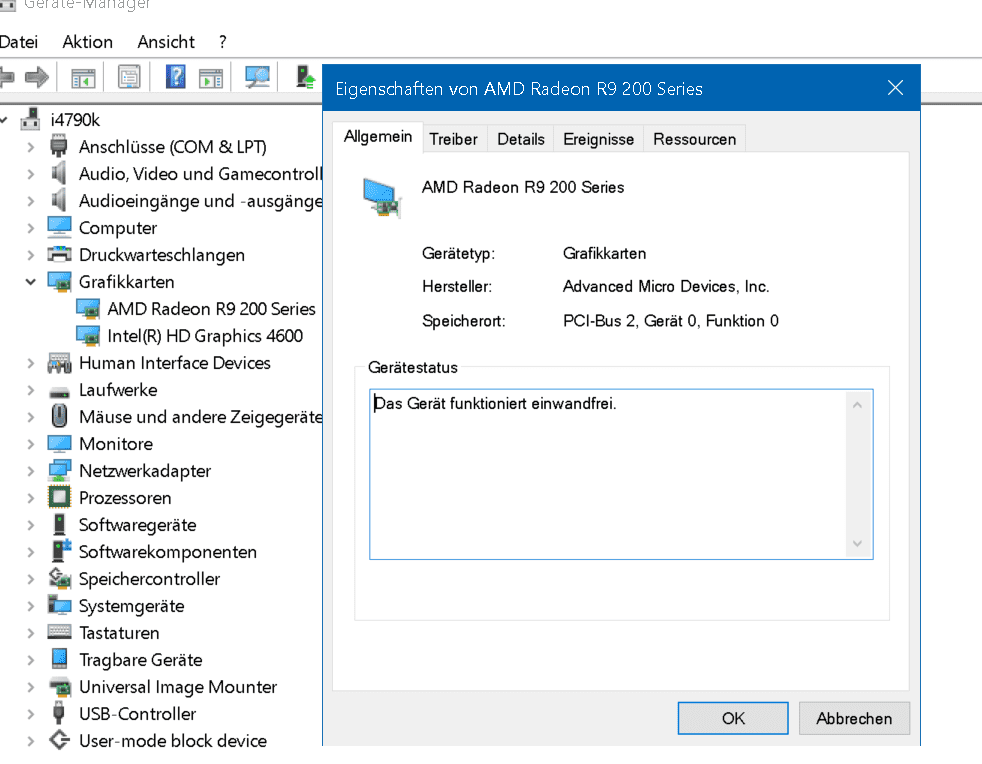Click the Netzwerkadapter network icon
The image size is (982, 764).
(x=59, y=470)
